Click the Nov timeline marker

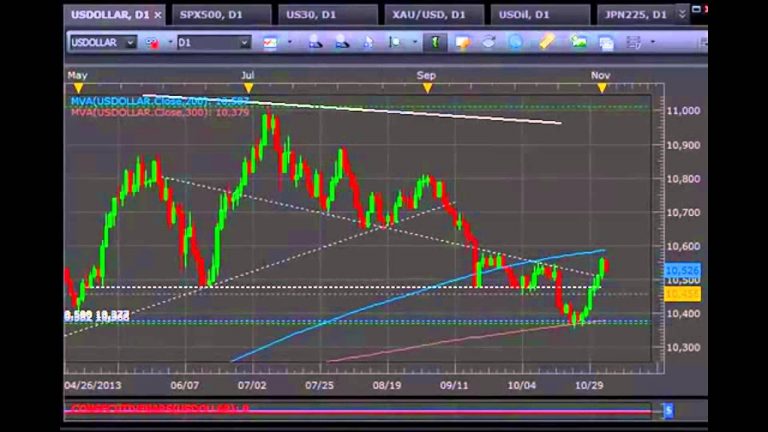click(601, 87)
